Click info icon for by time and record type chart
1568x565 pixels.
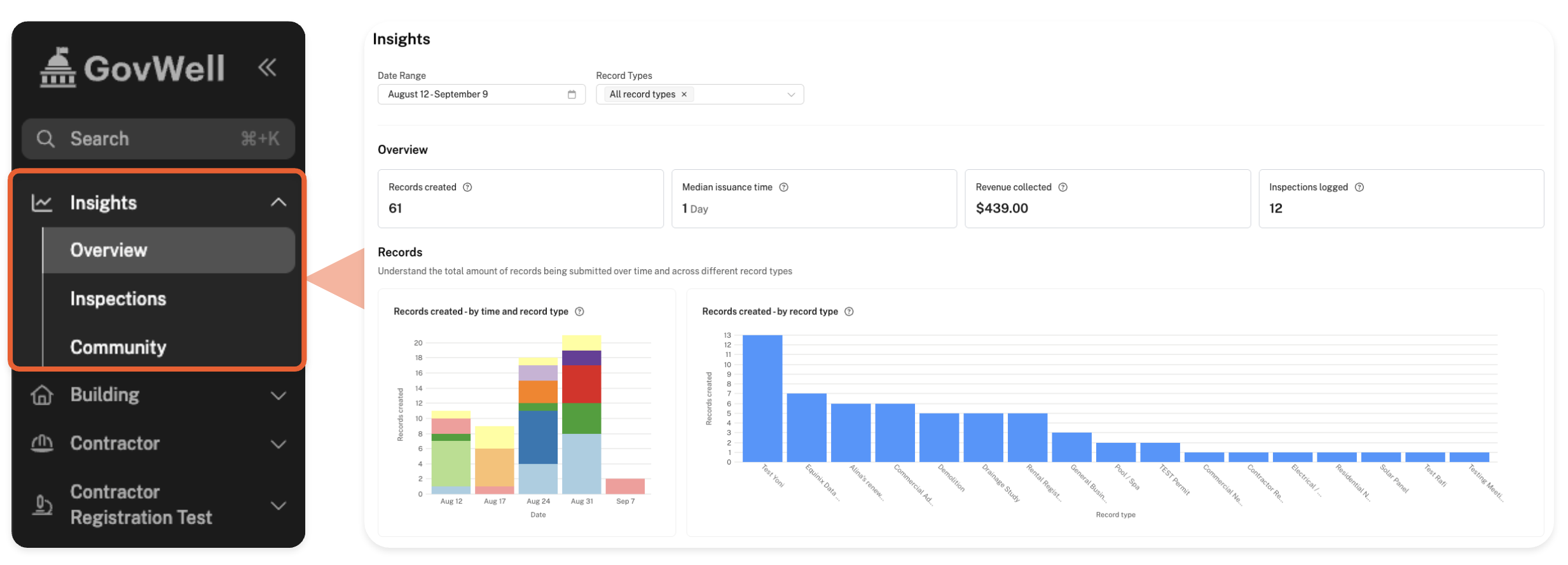point(579,311)
